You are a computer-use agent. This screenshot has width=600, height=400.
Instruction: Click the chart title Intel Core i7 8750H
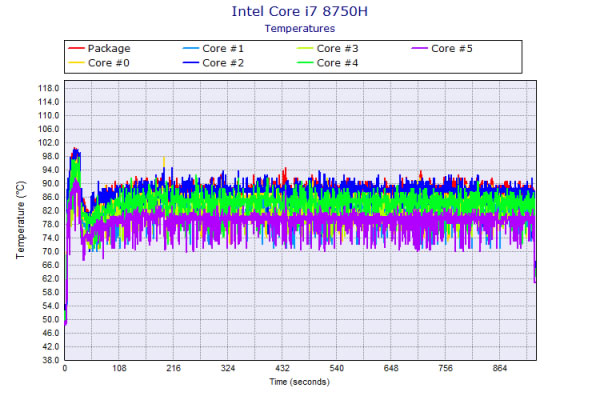300,11
